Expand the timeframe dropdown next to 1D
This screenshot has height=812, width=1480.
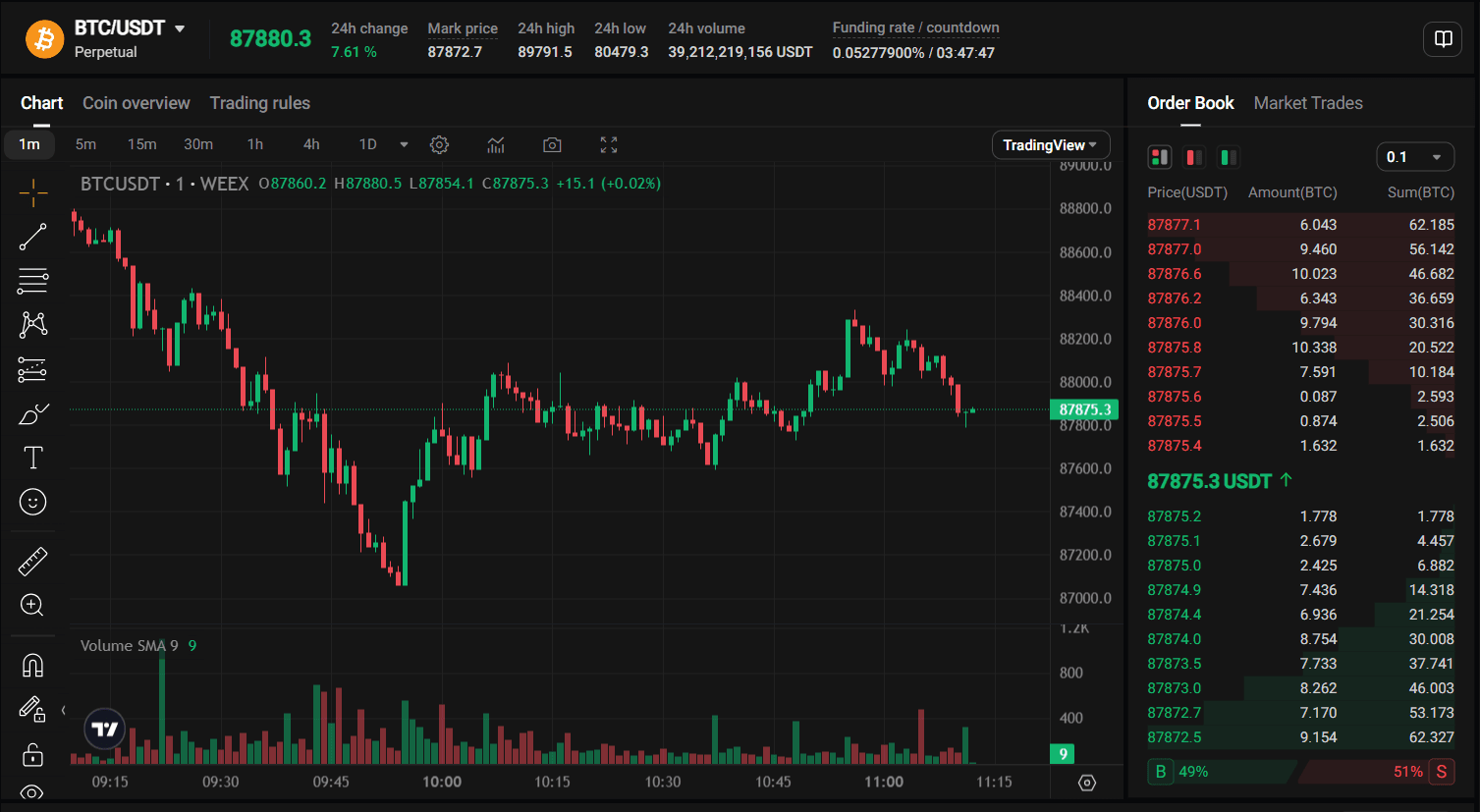click(405, 144)
